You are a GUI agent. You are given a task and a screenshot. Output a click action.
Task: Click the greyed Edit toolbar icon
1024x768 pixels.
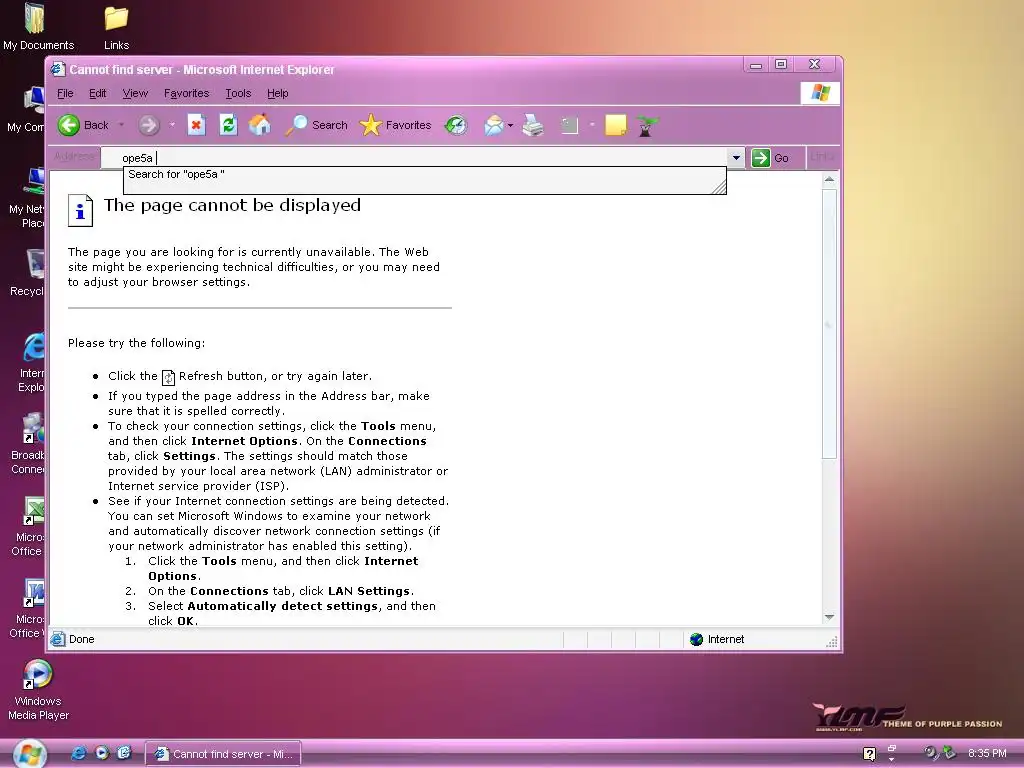point(569,125)
